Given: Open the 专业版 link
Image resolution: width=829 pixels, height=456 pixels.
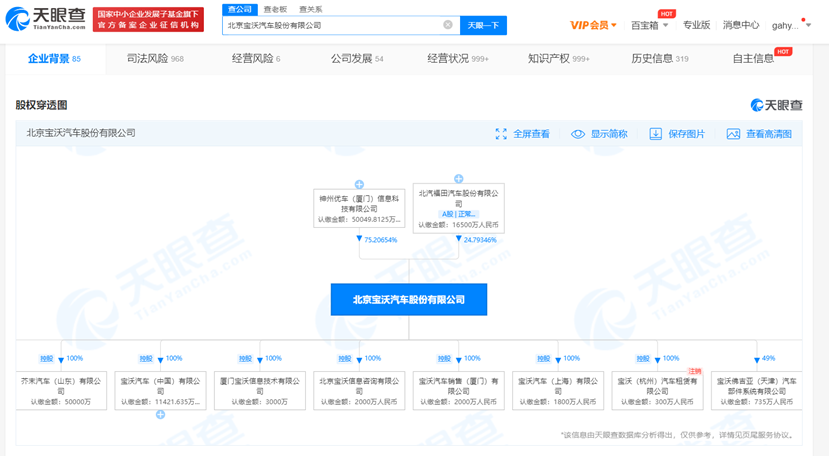Looking at the screenshot, I should click(696, 25).
